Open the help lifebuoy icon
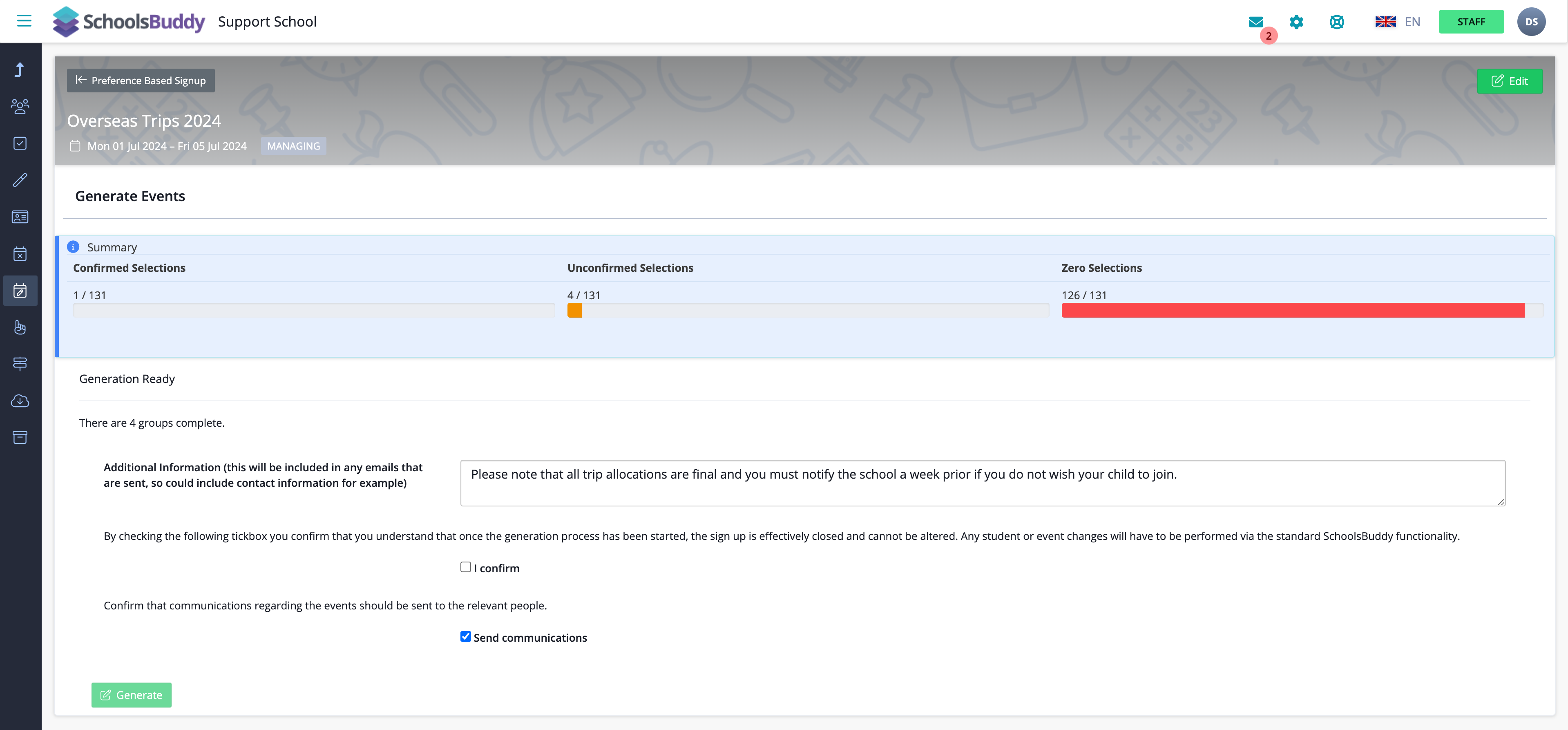The height and width of the screenshot is (730, 1568). (1337, 22)
